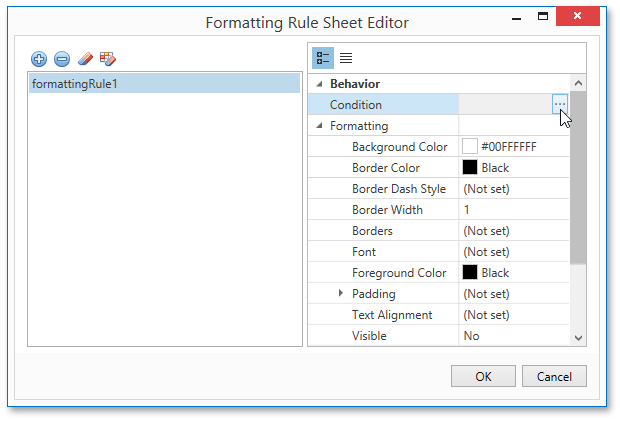Collapse the Formatting category

[x=319, y=126]
